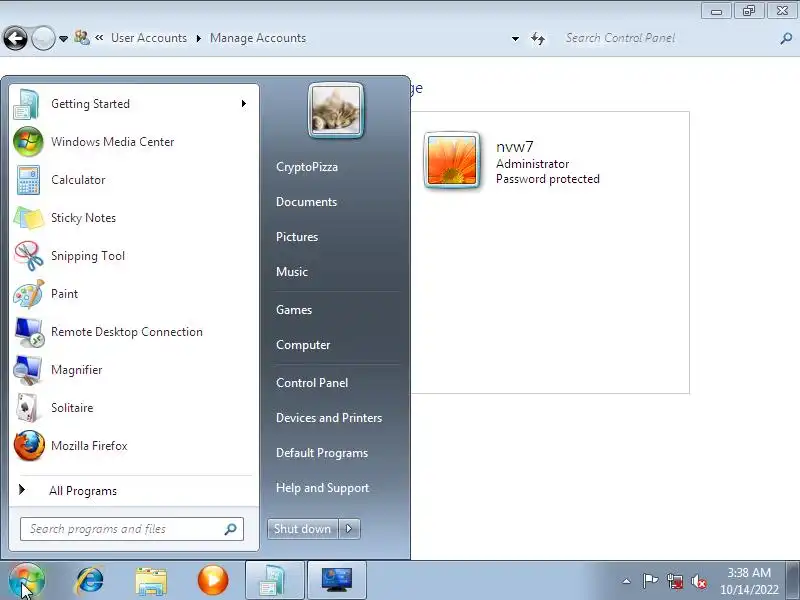Open Remote Desktop Connection icon
Viewport: 800px width, 600px height.
[x=29, y=332]
